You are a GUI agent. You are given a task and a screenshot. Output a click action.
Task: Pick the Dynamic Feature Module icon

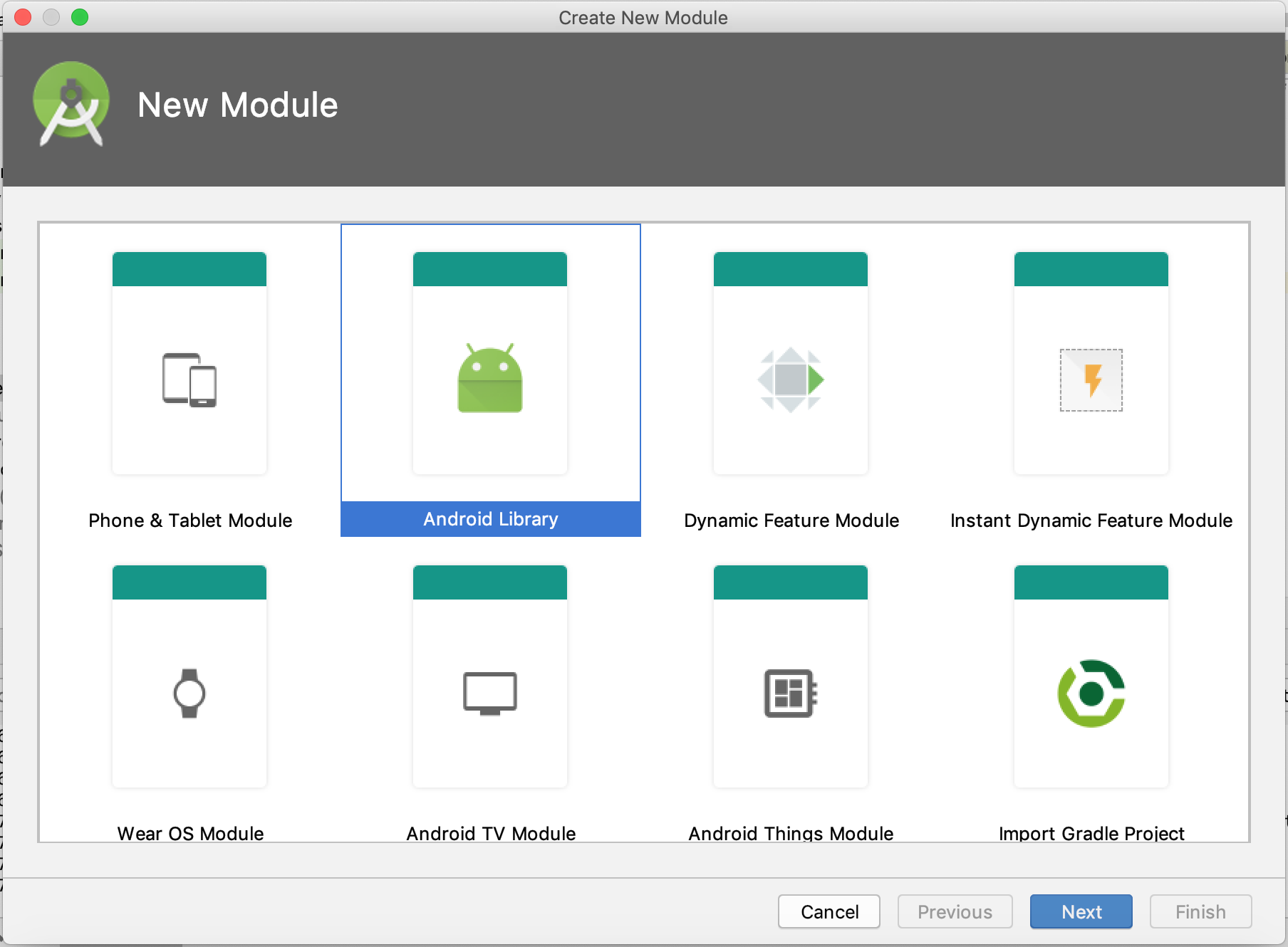click(791, 380)
